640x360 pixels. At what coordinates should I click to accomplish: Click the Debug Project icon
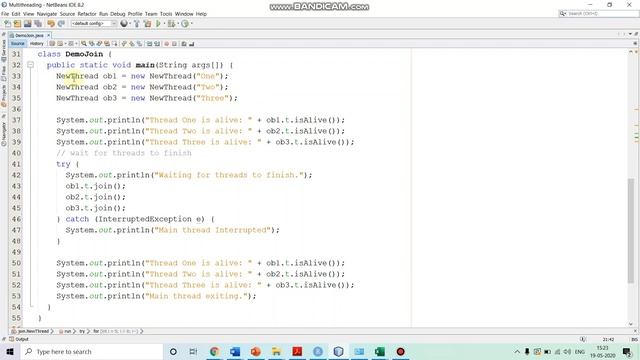pyautogui.click(x=171, y=24)
